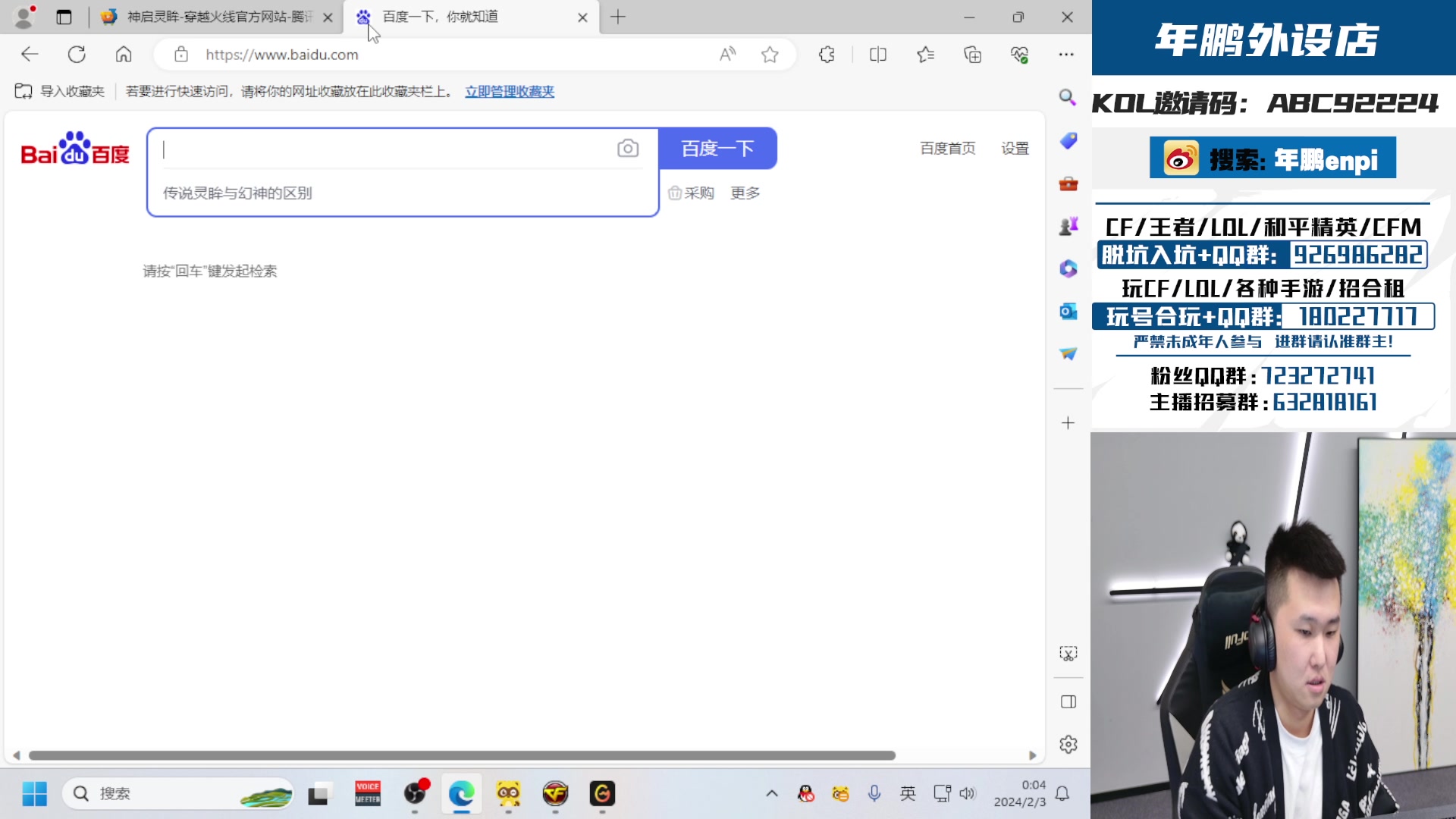
Task: Take a screenshot from sidebar
Action: tap(1068, 654)
